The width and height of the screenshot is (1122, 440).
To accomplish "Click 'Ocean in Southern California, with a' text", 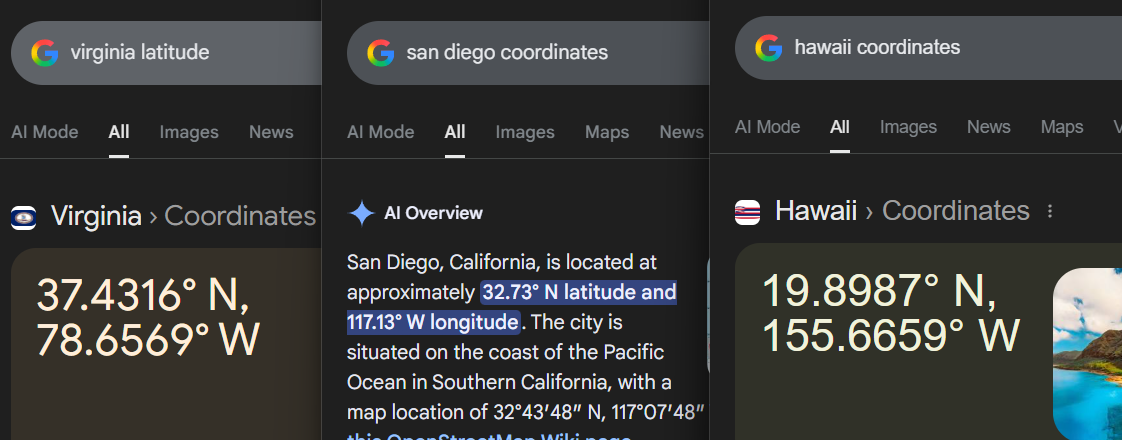I will pos(509,383).
